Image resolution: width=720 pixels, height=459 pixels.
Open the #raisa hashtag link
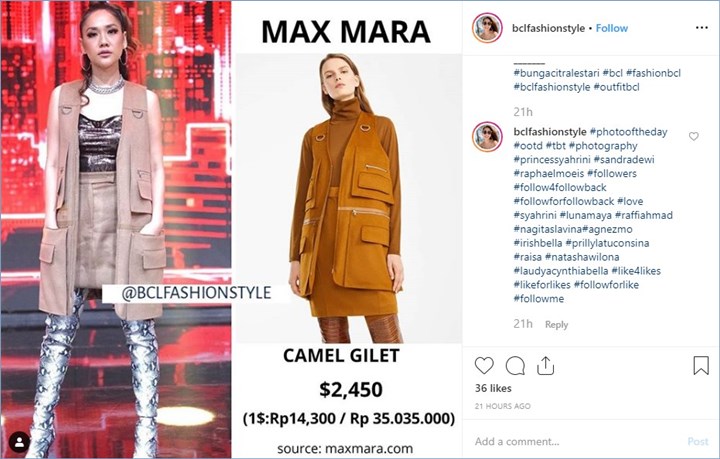coord(528,257)
